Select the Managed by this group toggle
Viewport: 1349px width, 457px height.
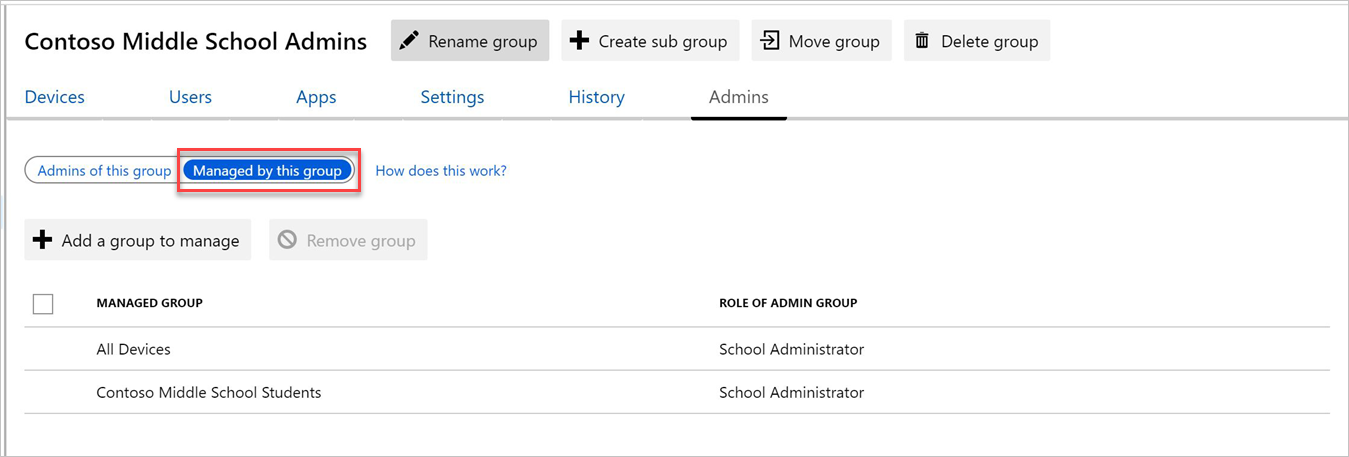point(267,171)
